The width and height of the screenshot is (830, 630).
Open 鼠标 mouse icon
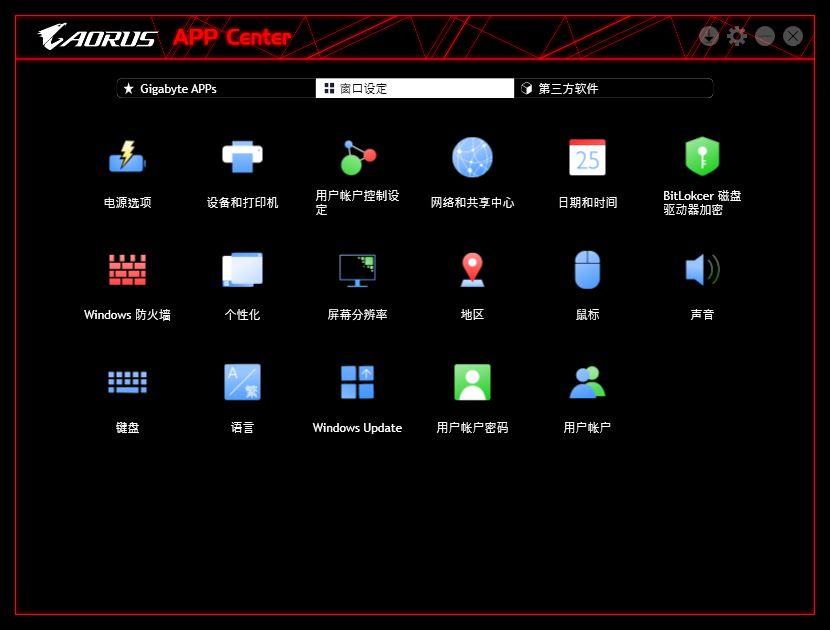point(587,270)
